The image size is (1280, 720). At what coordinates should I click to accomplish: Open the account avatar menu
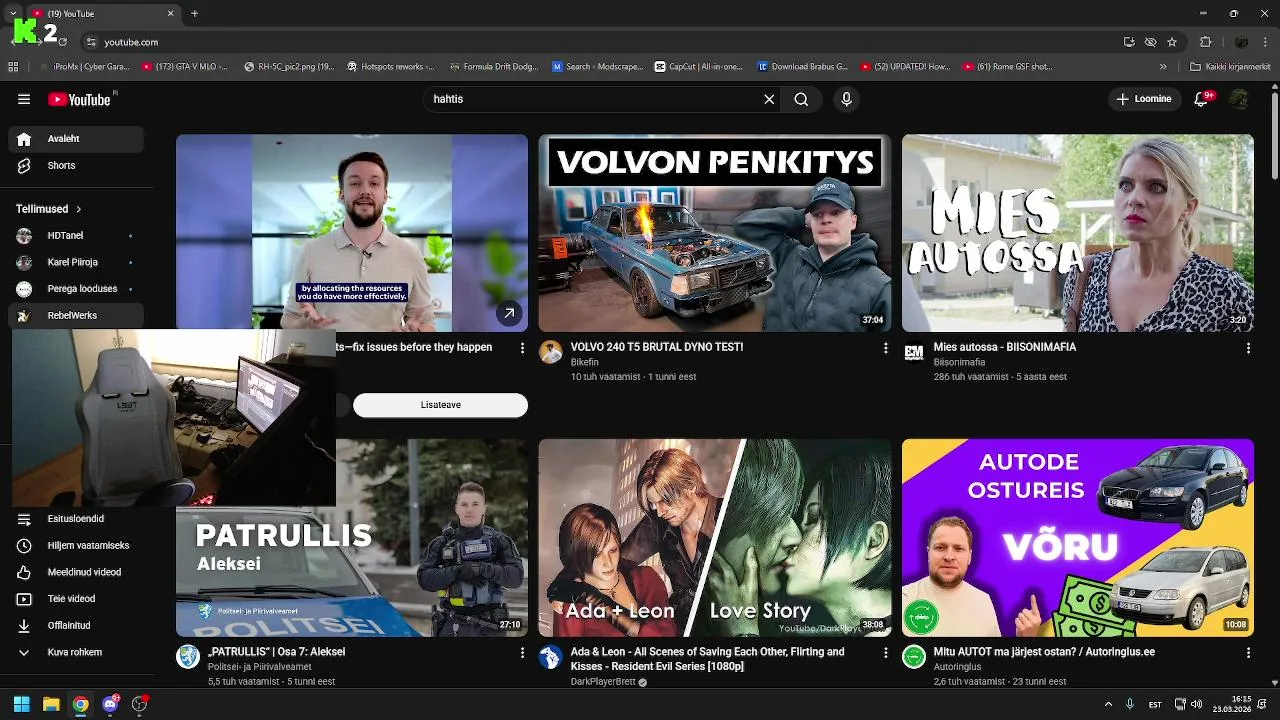click(1239, 99)
